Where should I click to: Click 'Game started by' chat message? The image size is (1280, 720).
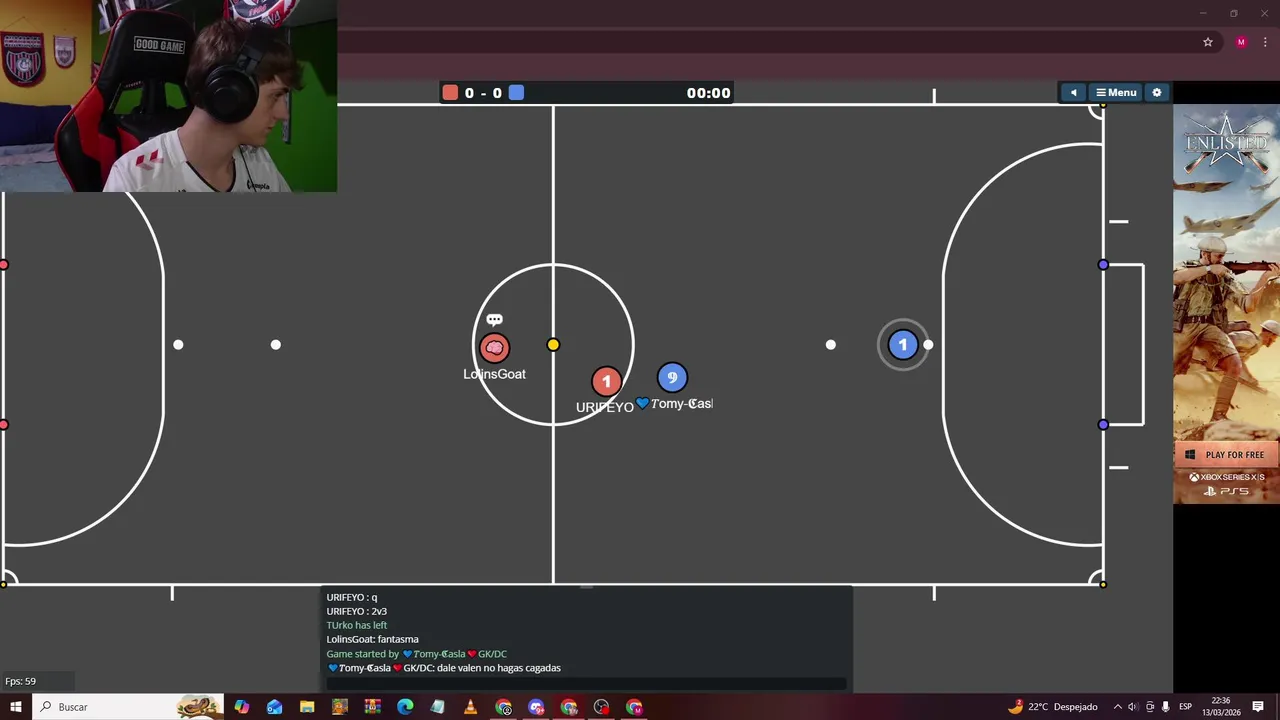point(417,654)
